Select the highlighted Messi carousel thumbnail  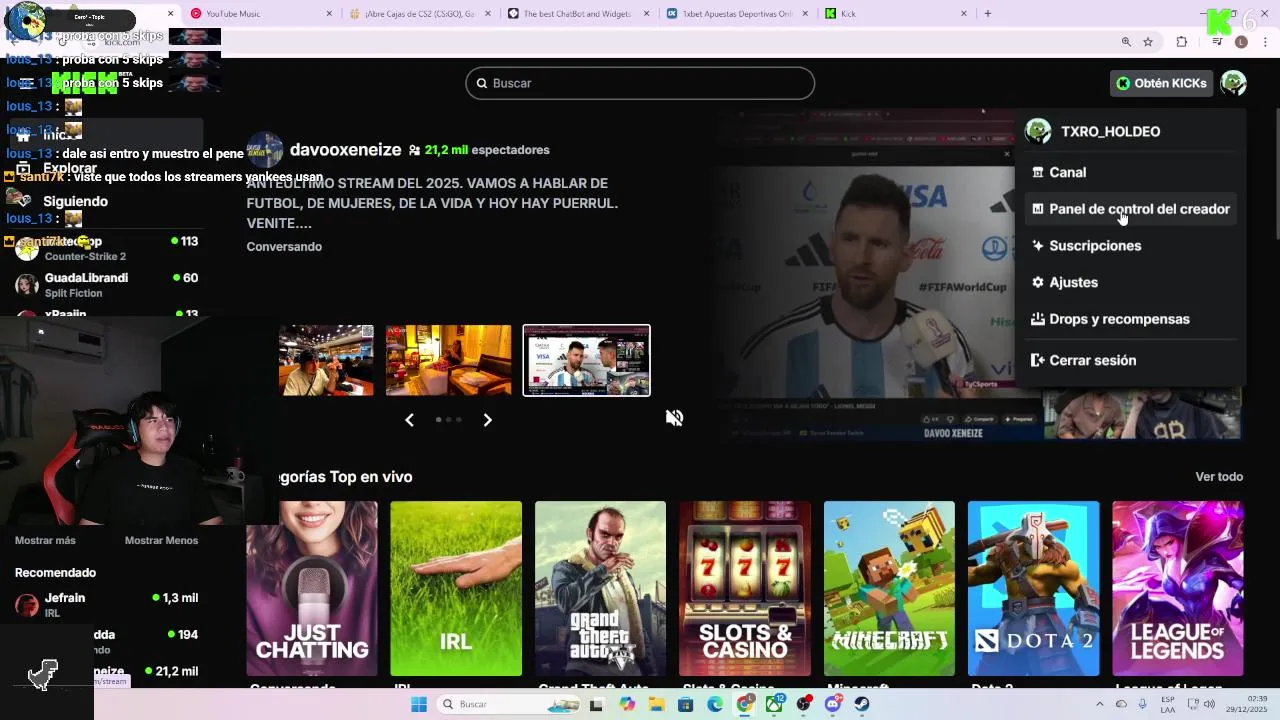587,360
